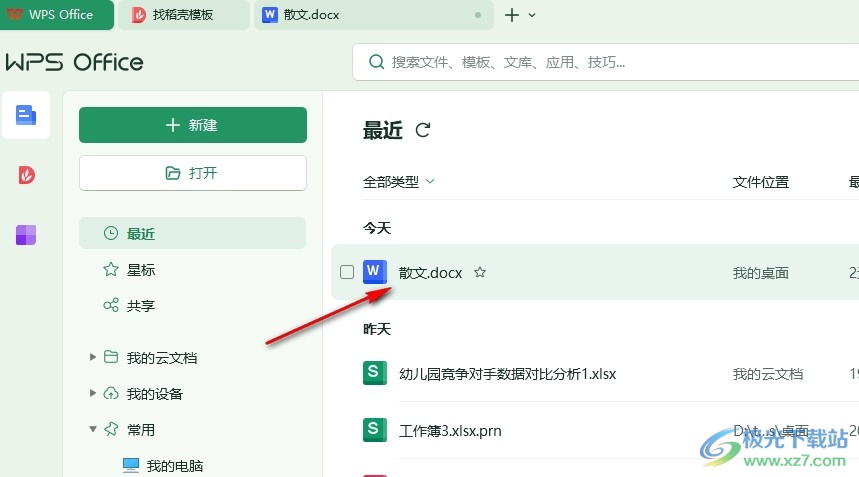Image resolution: width=859 pixels, height=477 pixels.
Task: Expand the 我的设备 tree node
Action: tap(93, 393)
